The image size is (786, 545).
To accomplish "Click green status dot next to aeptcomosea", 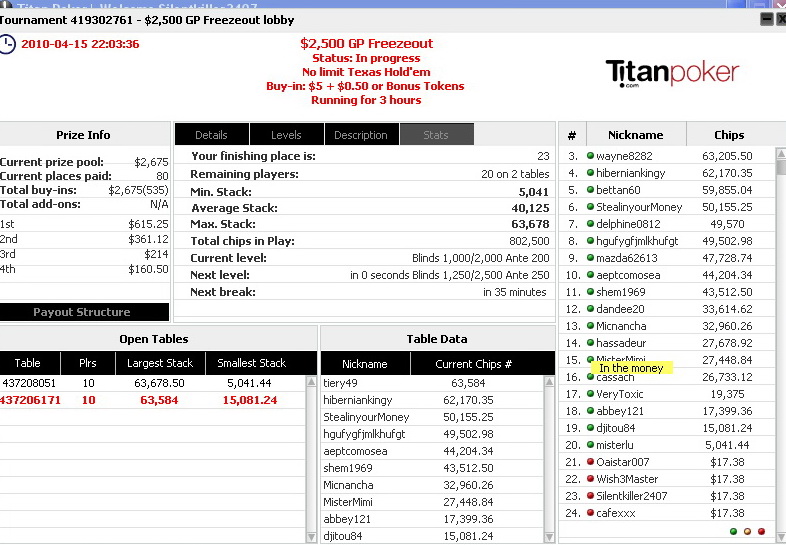I will click(591, 275).
